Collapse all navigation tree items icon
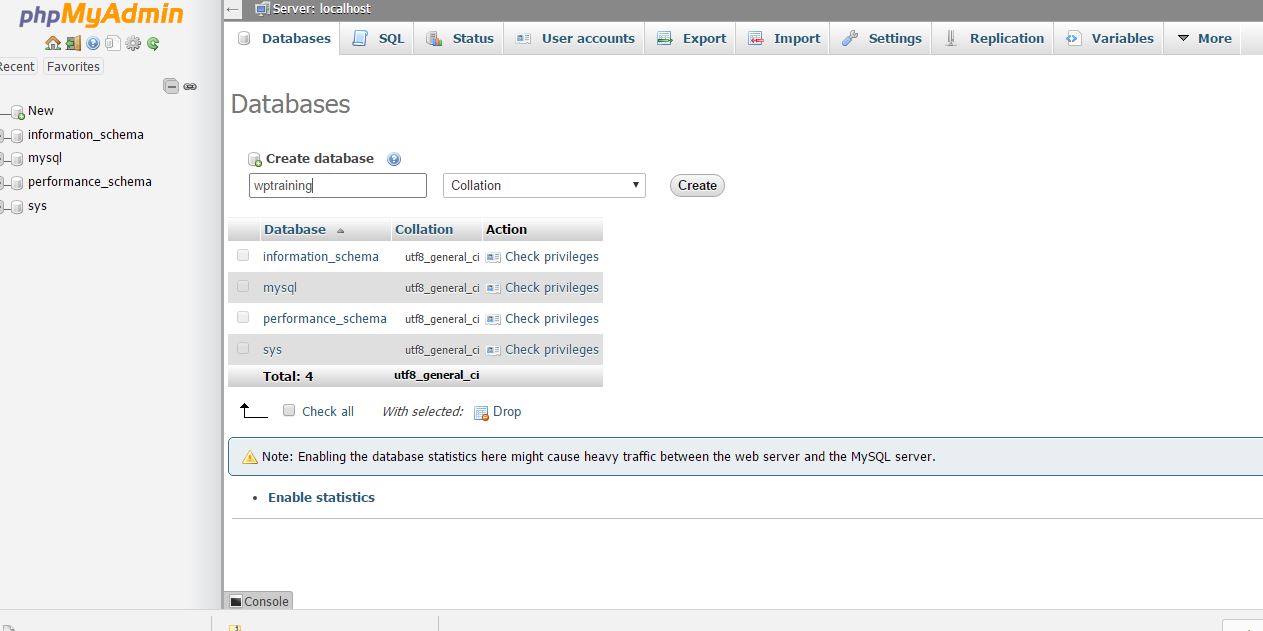This screenshot has height=631, width=1263. click(x=171, y=87)
